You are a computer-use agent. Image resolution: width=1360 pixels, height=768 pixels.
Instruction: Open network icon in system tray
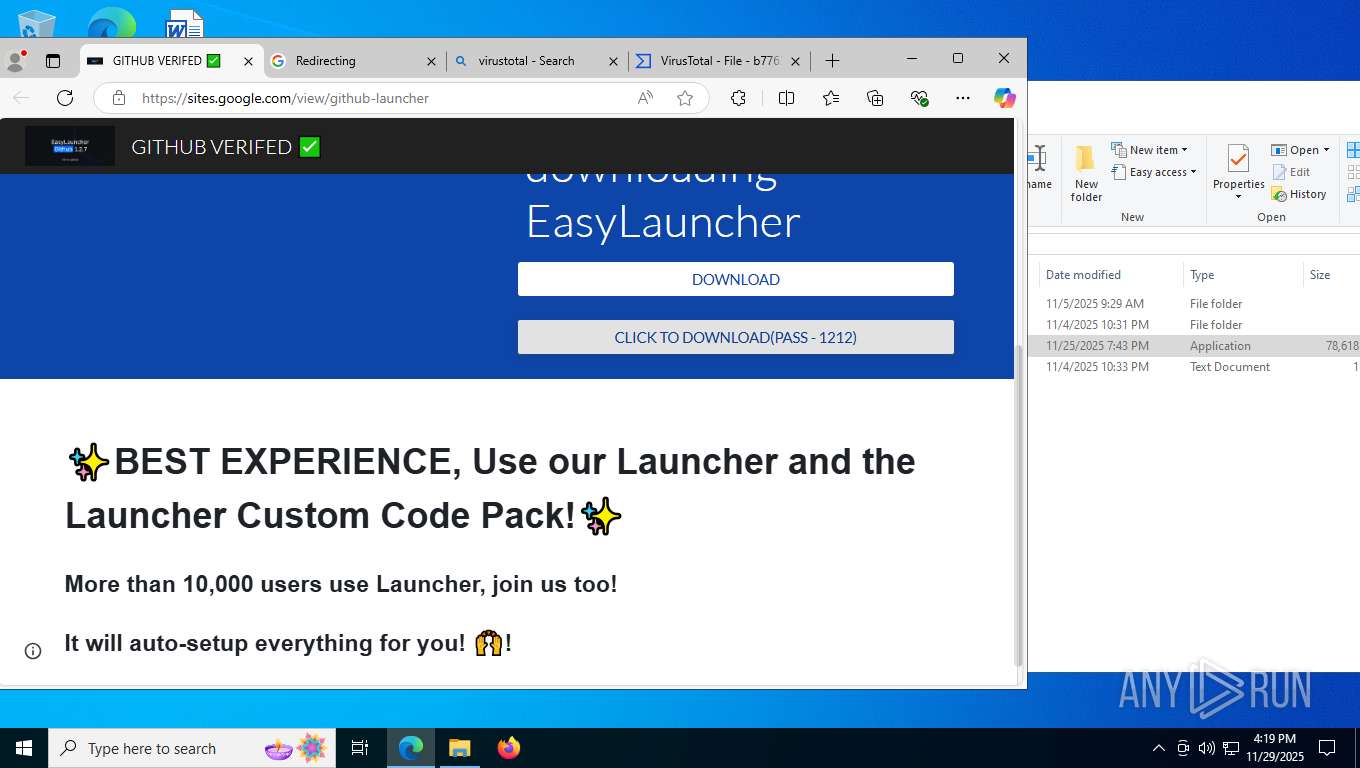[x=1231, y=748]
